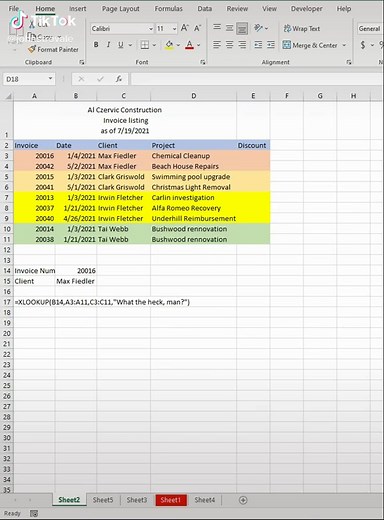Click Enter checkmark in formula bar
The width and height of the screenshot is (384, 520).
100,79
